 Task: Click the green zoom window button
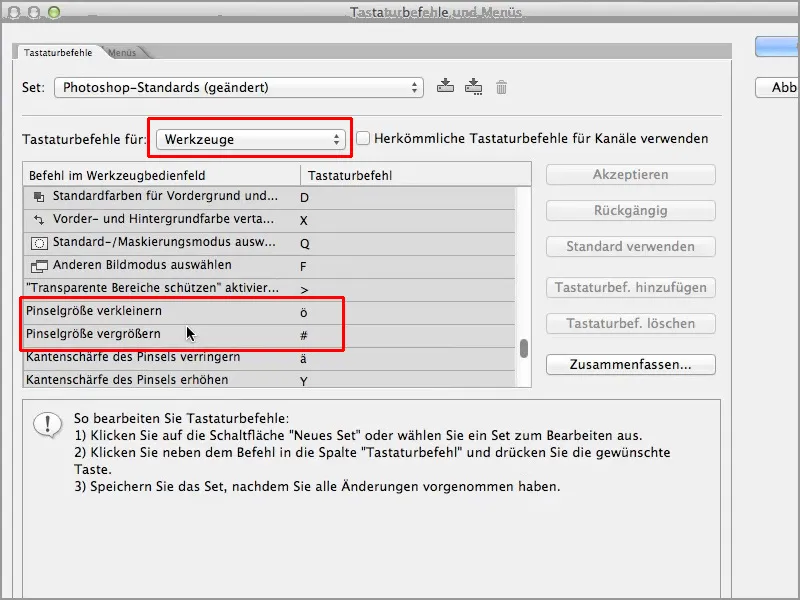coord(54,12)
